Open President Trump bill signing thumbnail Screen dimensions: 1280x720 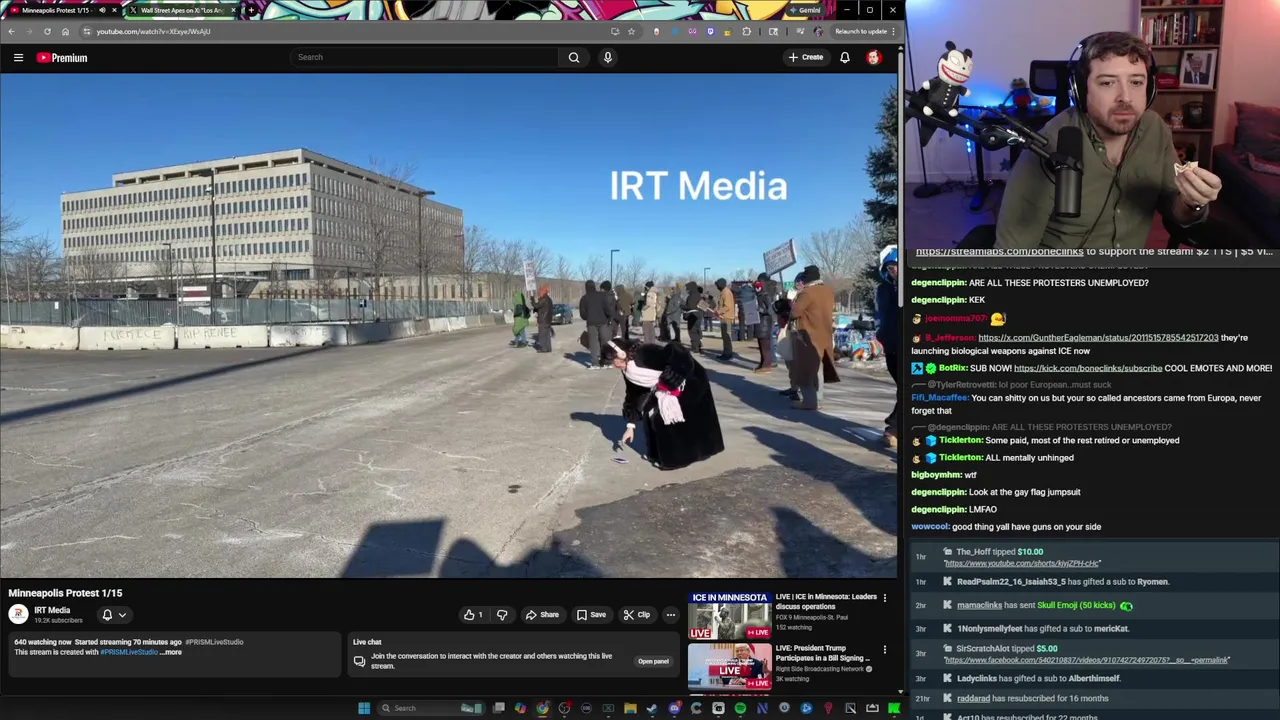click(x=730, y=666)
